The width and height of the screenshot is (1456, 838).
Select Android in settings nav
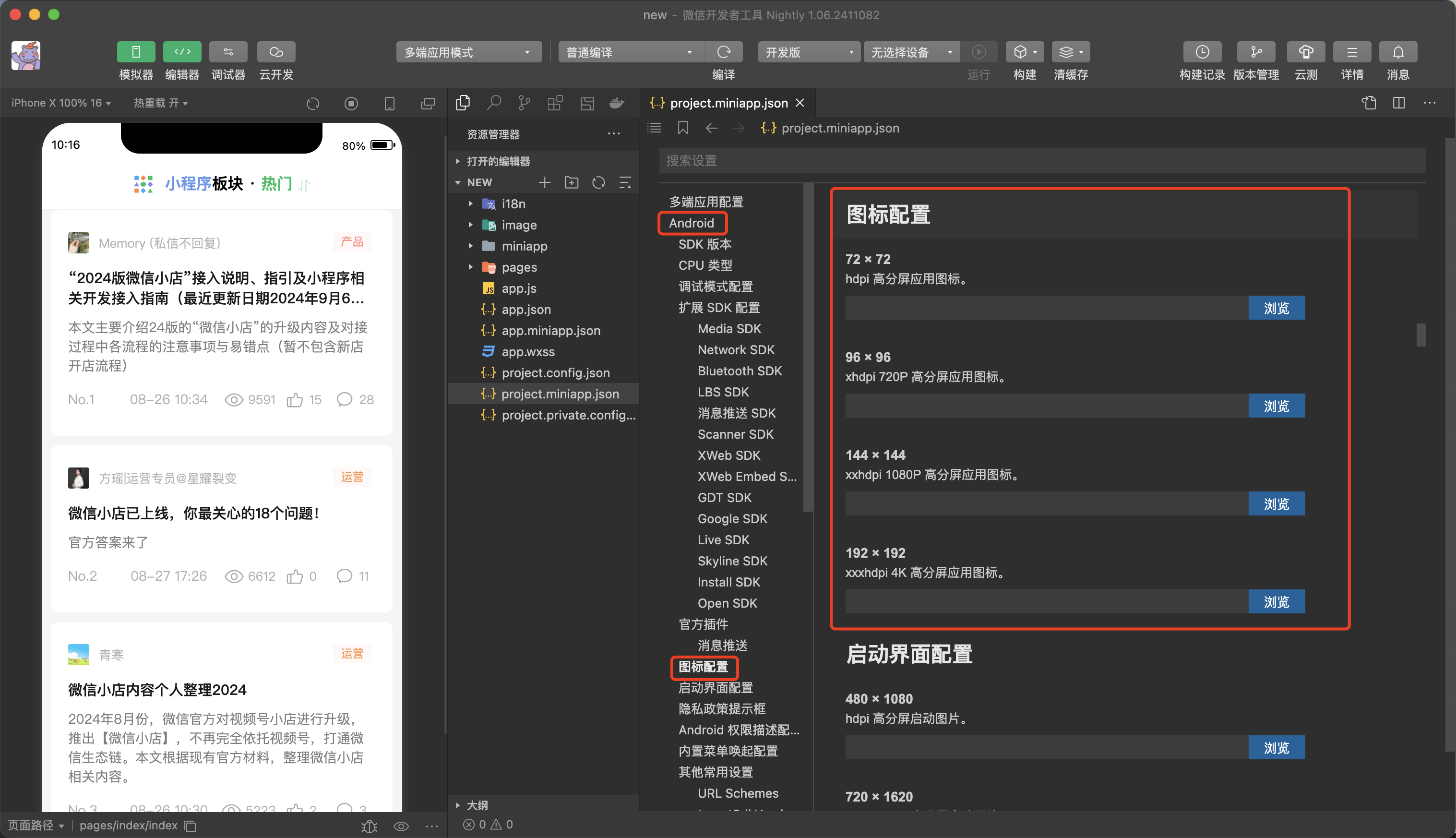tap(691, 223)
